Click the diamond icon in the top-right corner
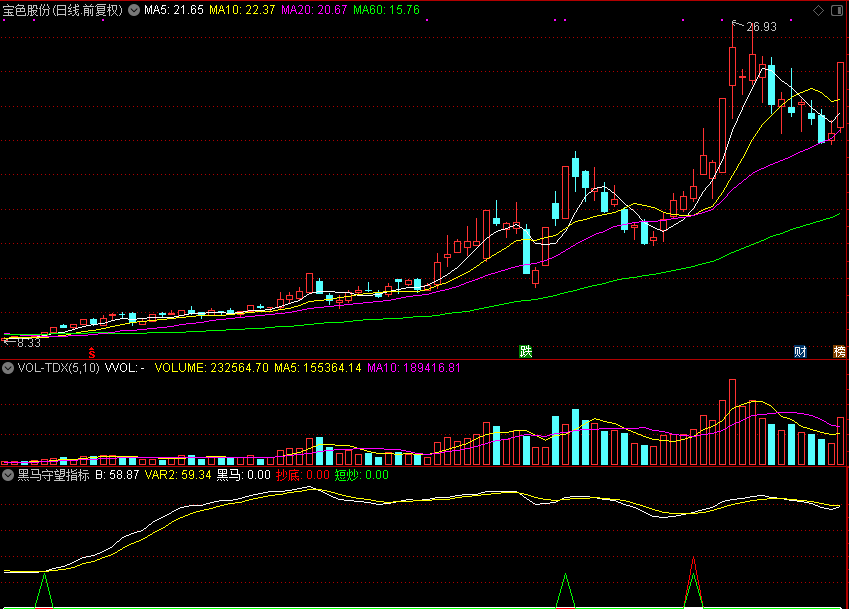Screen dimensions: 849x609 [x=818, y=10]
